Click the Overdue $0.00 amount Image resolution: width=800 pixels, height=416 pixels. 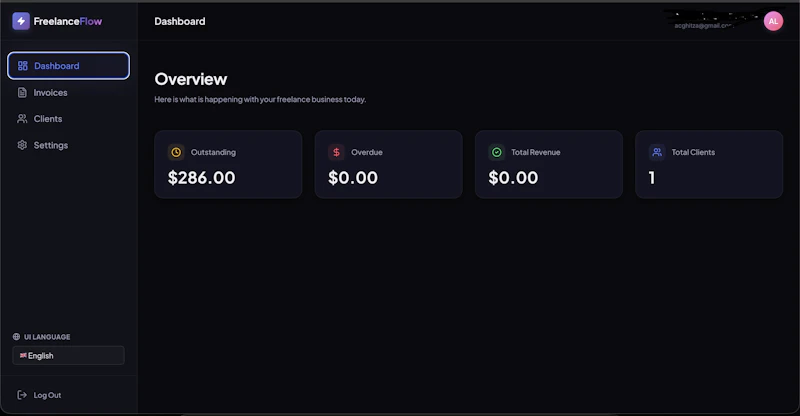click(x=353, y=178)
